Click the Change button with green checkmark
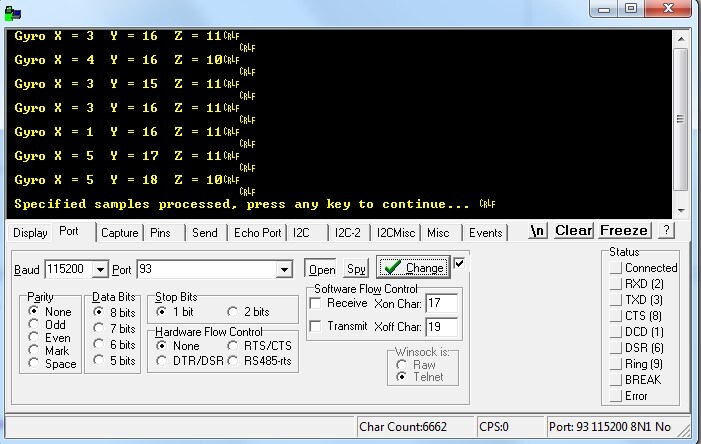The width and height of the screenshot is (701, 444). pos(413,268)
